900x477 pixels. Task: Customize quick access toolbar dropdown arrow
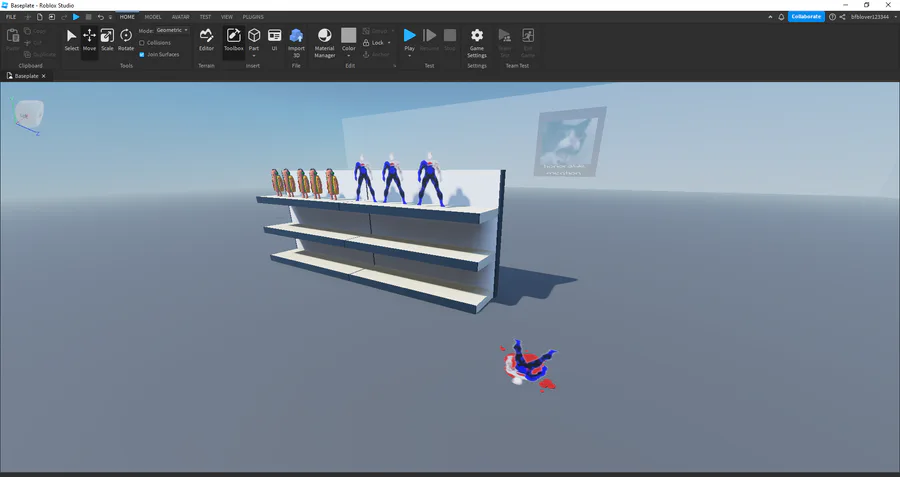point(110,17)
